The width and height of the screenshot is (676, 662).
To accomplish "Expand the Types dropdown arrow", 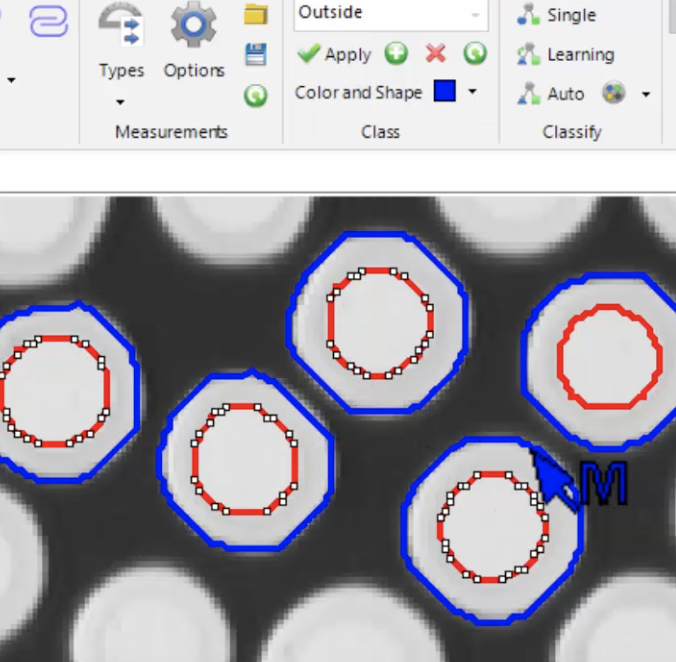I will (120, 102).
